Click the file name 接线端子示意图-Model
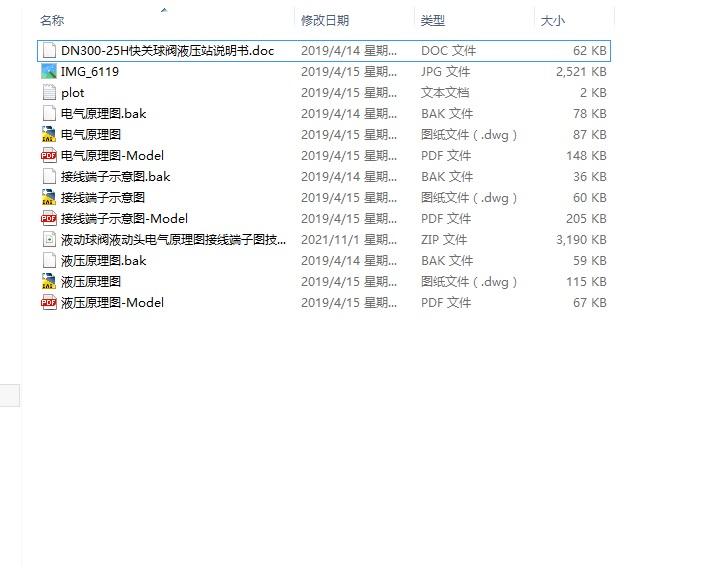This screenshot has height=566, width=706. pos(124,219)
